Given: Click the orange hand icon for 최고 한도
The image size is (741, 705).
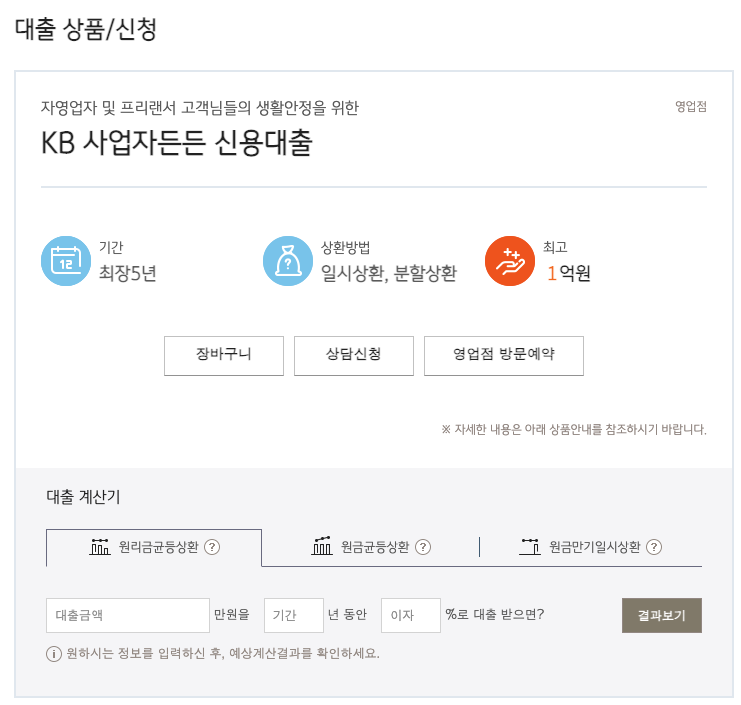Looking at the screenshot, I should [x=509, y=261].
